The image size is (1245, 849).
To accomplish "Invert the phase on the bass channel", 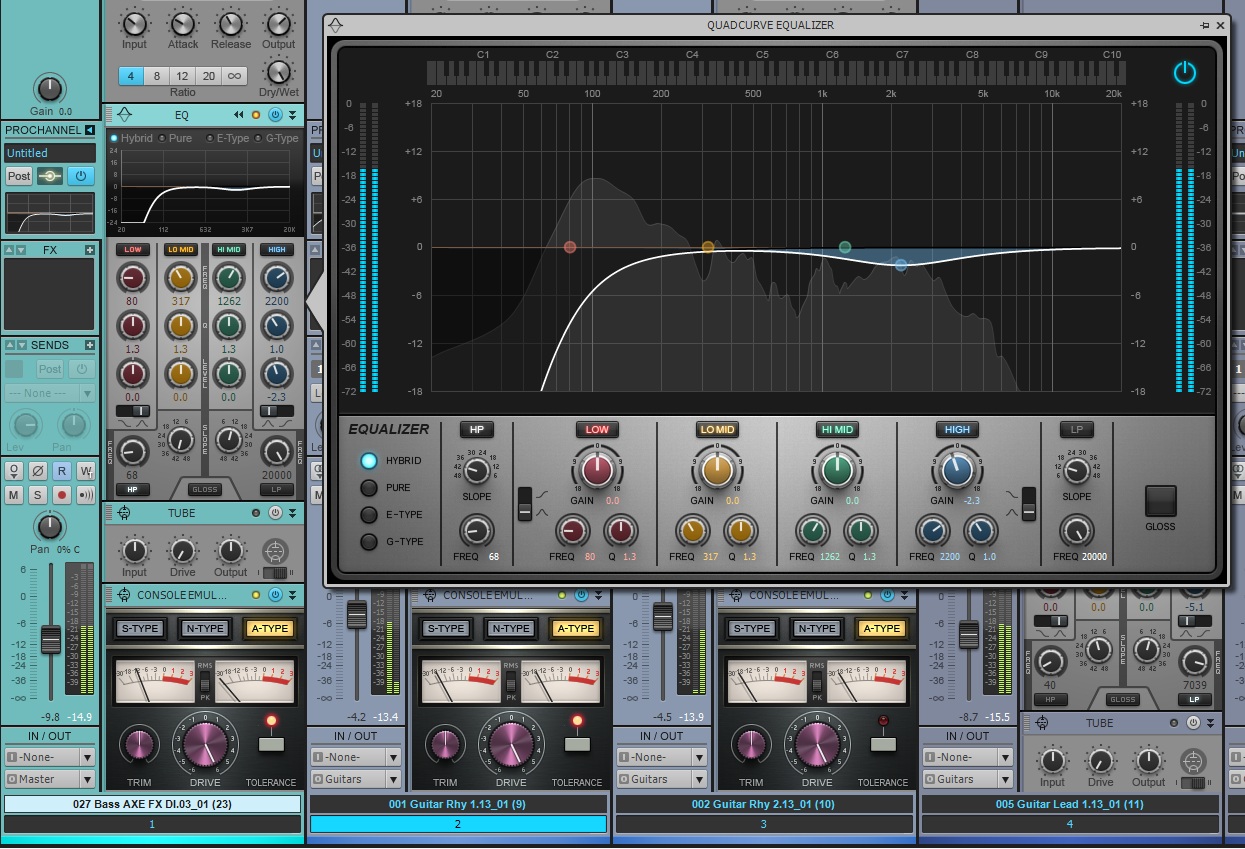I will pyautogui.click(x=38, y=471).
